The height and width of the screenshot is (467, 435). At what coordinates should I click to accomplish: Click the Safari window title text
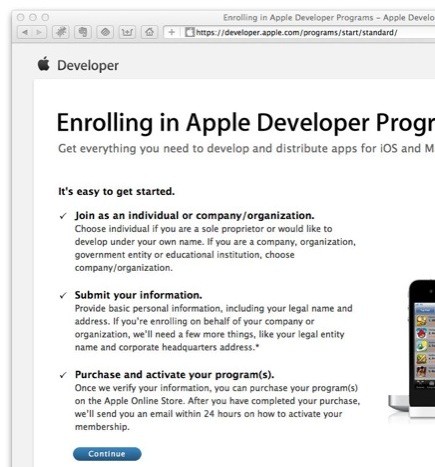click(x=329, y=17)
